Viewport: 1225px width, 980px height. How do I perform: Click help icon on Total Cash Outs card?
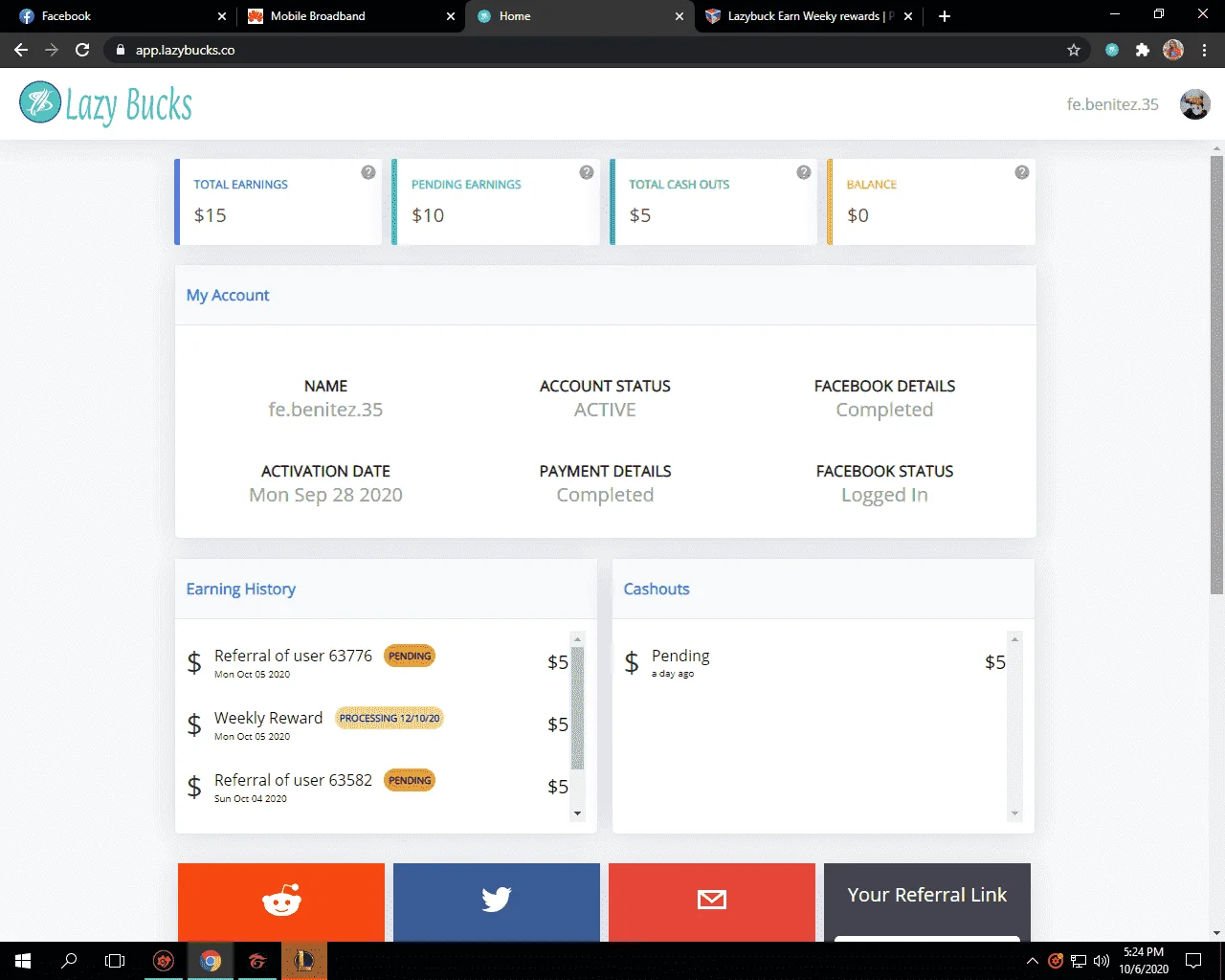pyautogui.click(x=804, y=172)
